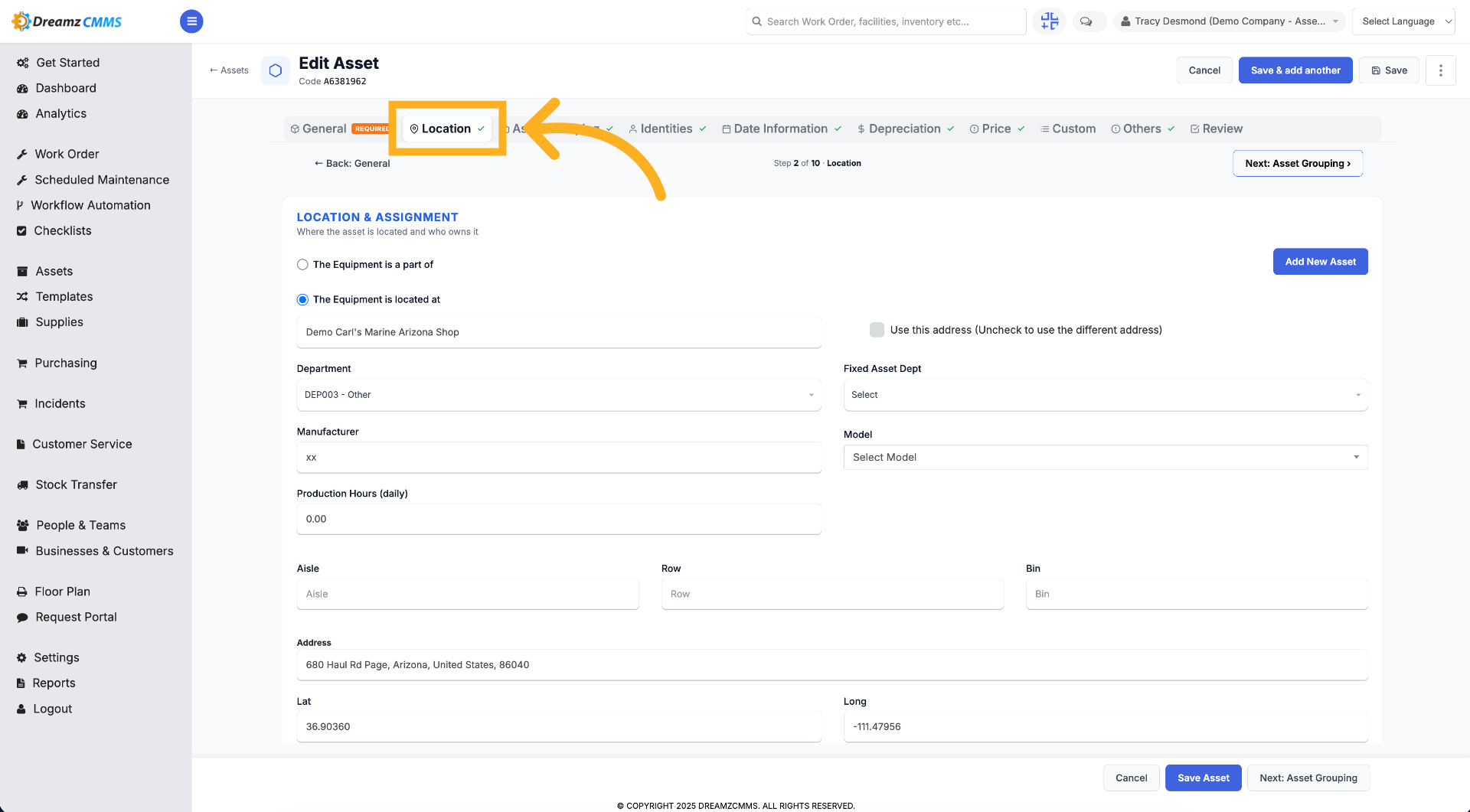
Task: Open the Fixed Asset Dept dropdown
Action: coord(1106,395)
